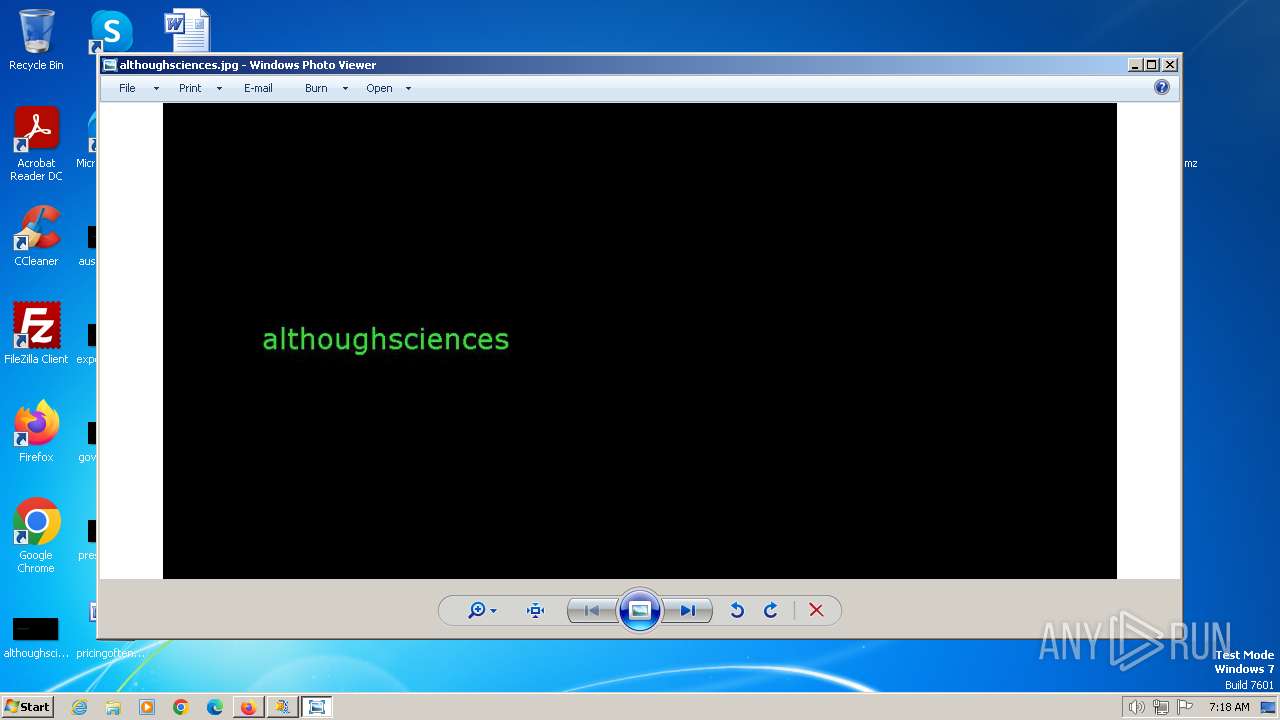
Task: Maximize the Photo Viewer window
Action: click(x=1152, y=65)
